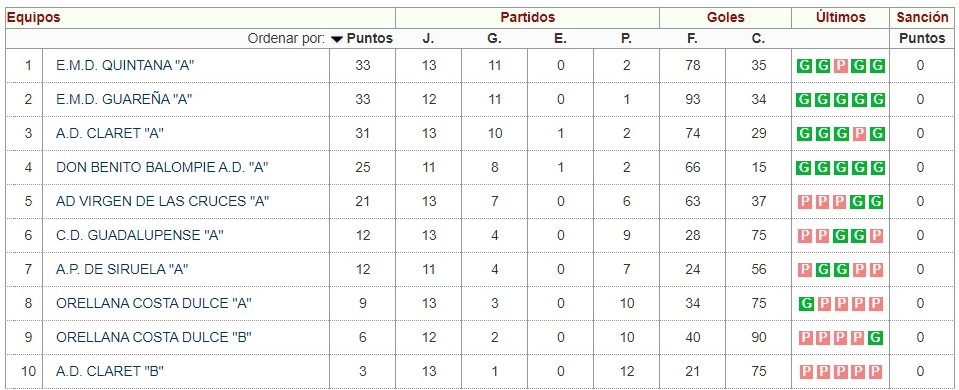This screenshot has height=390, width=959.
Task: Click the only green G icon for ORELLANA COSTA DULCE "A"
Action: pos(805,303)
